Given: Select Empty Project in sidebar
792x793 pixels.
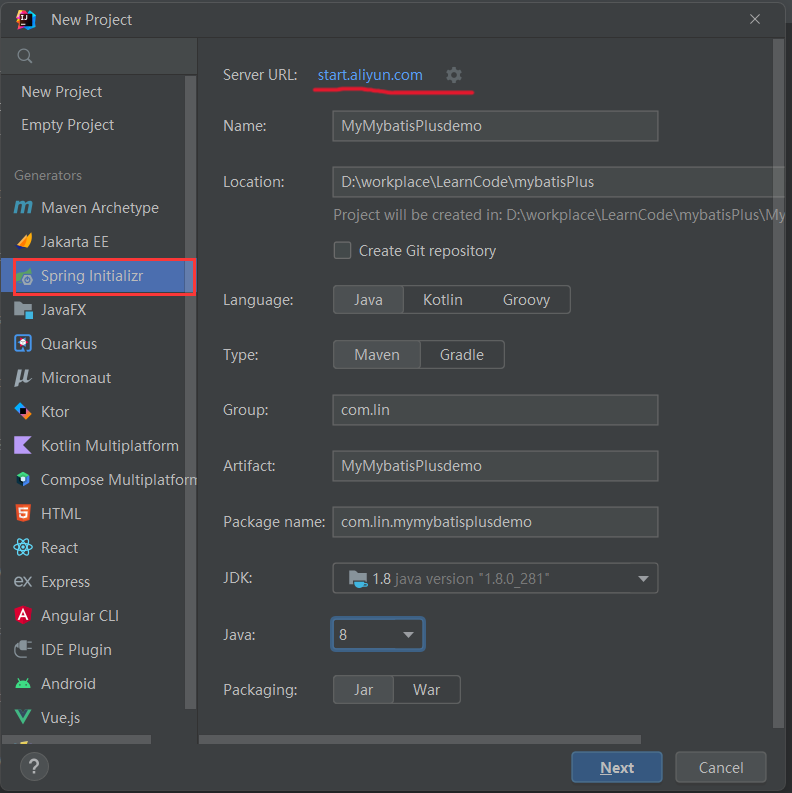Looking at the screenshot, I should tap(67, 124).
